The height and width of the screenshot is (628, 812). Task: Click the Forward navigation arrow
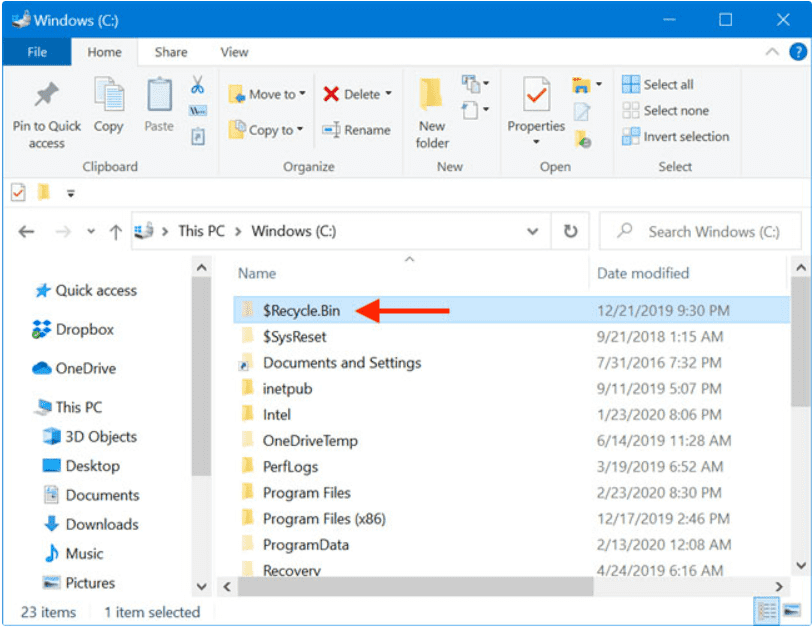pos(63,231)
